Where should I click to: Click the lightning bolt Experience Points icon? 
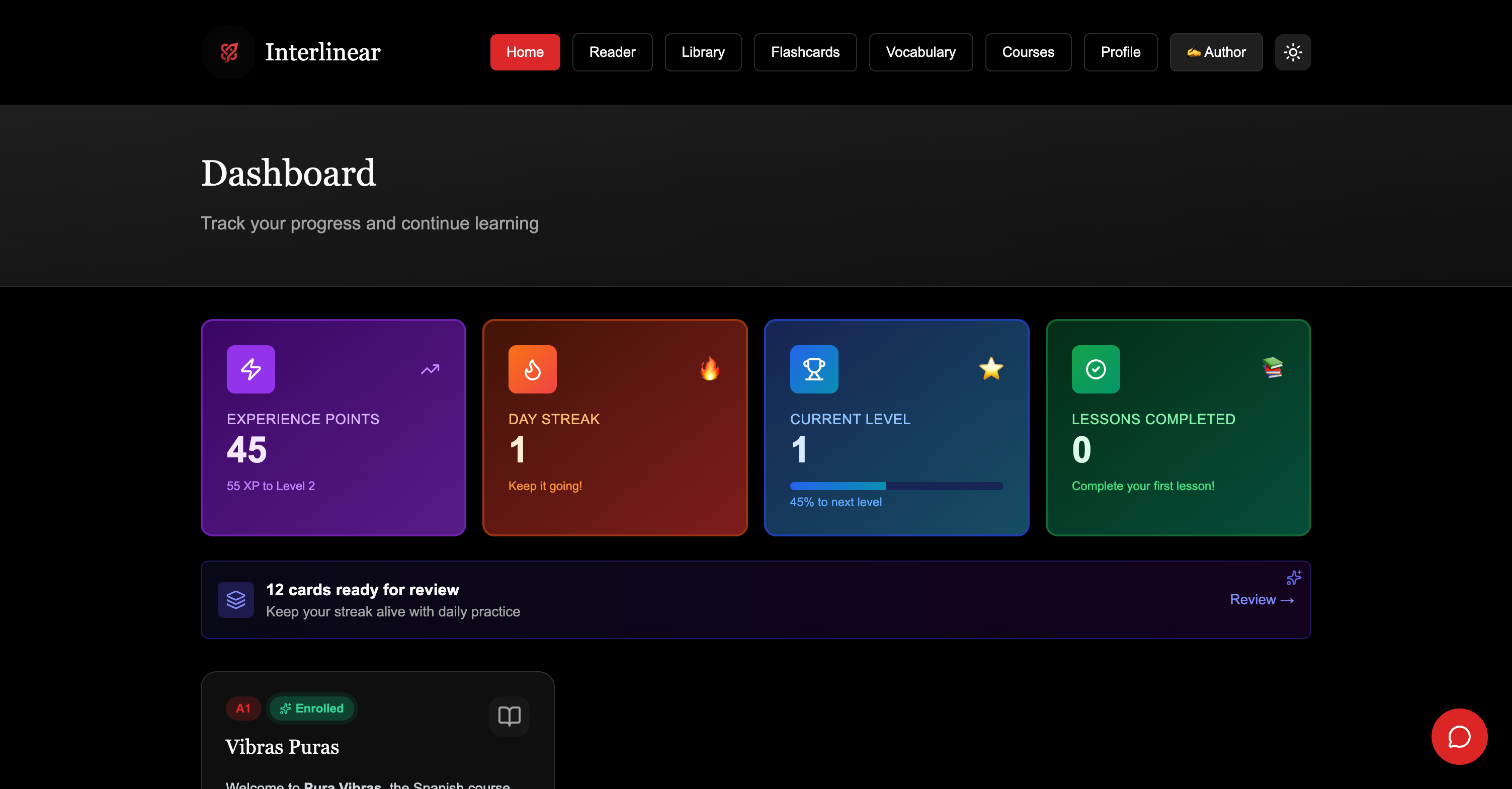(250, 369)
